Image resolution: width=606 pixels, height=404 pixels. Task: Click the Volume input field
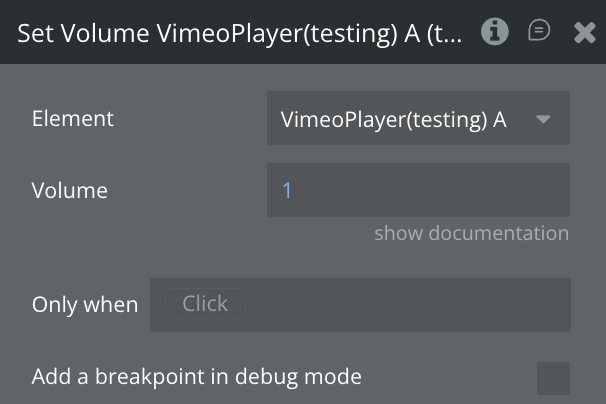[418, 190]
